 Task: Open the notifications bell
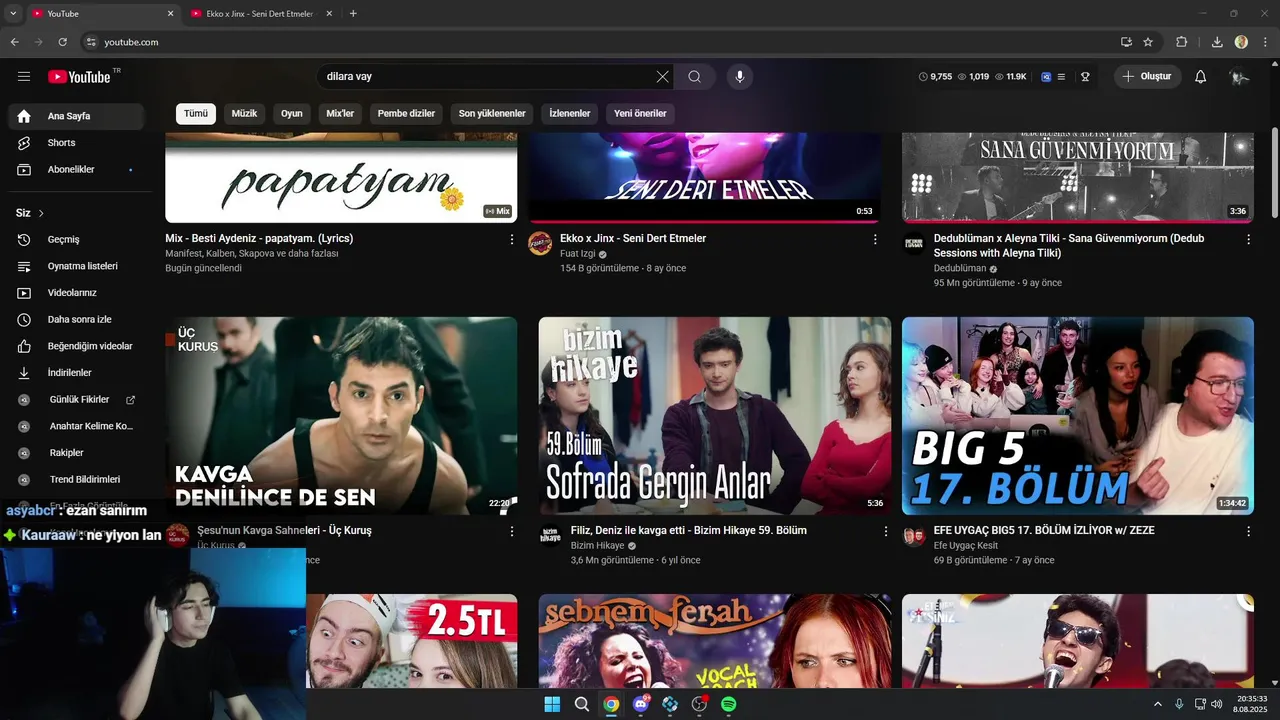tap(1201, 77)
